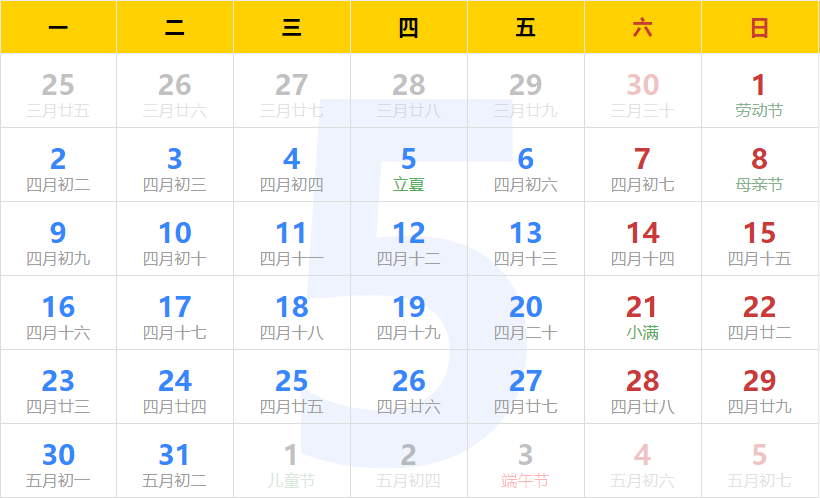820x498 pixels.
Task: Select May 22 labeled 四月廿二
Action: coord(759,313)
